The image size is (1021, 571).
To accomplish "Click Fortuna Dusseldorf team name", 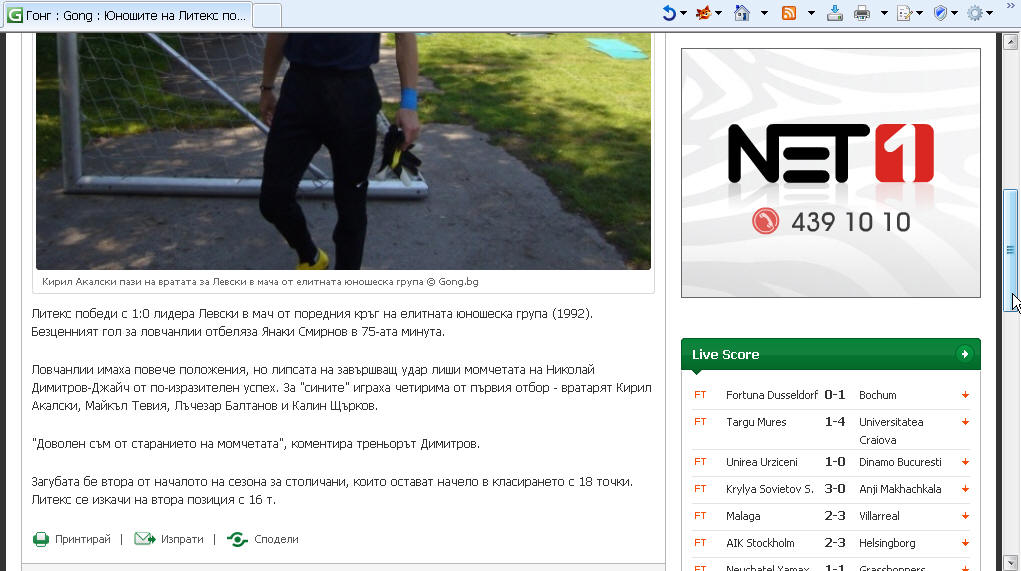I will [772, 395].
